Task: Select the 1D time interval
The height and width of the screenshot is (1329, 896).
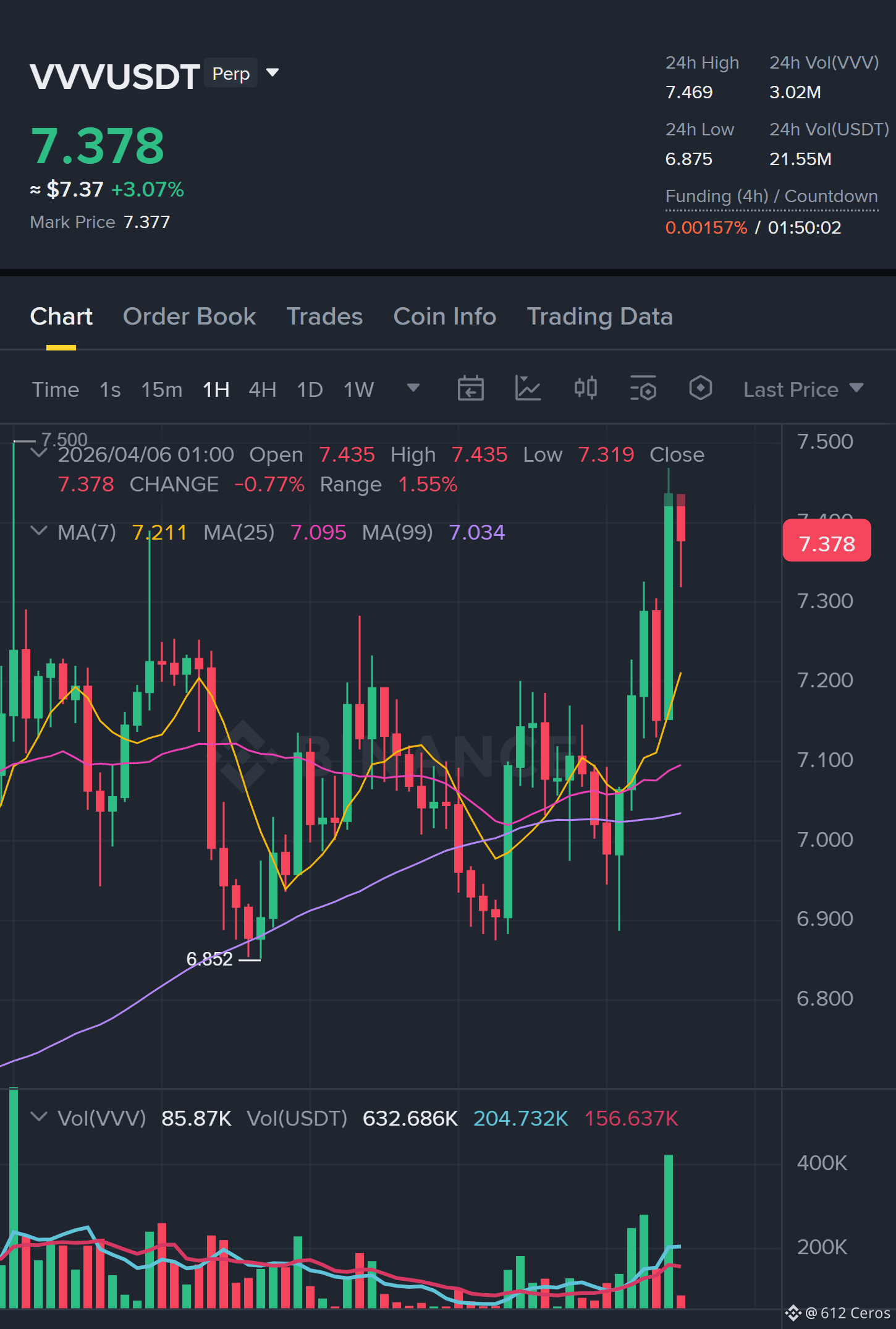Action: pos(310,389)
